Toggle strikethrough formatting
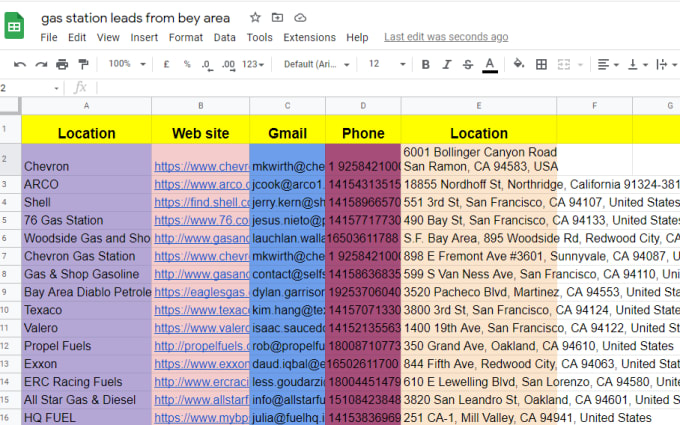This screenshot has width=680, height=425. (x=468, y=65)
